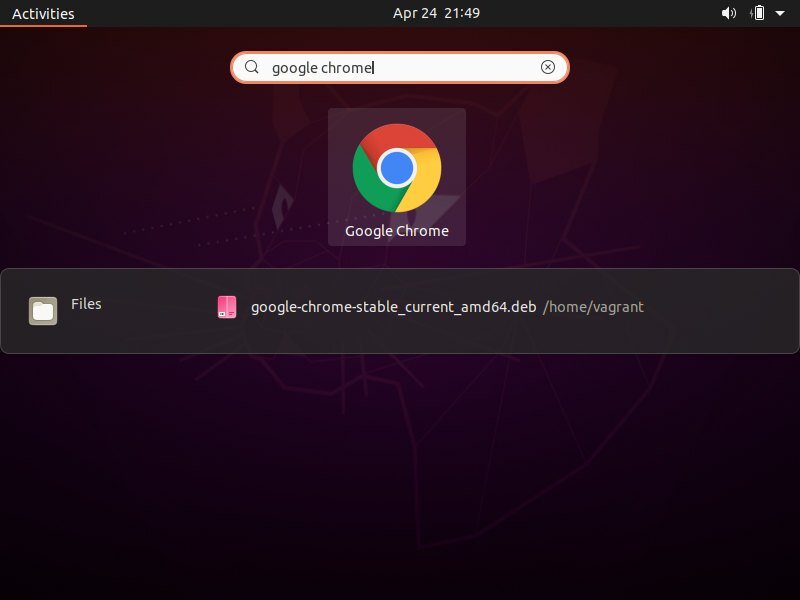Click the package icon beside the deb file
The width and height of the screenshot is (800, 600).
[227, 307]
